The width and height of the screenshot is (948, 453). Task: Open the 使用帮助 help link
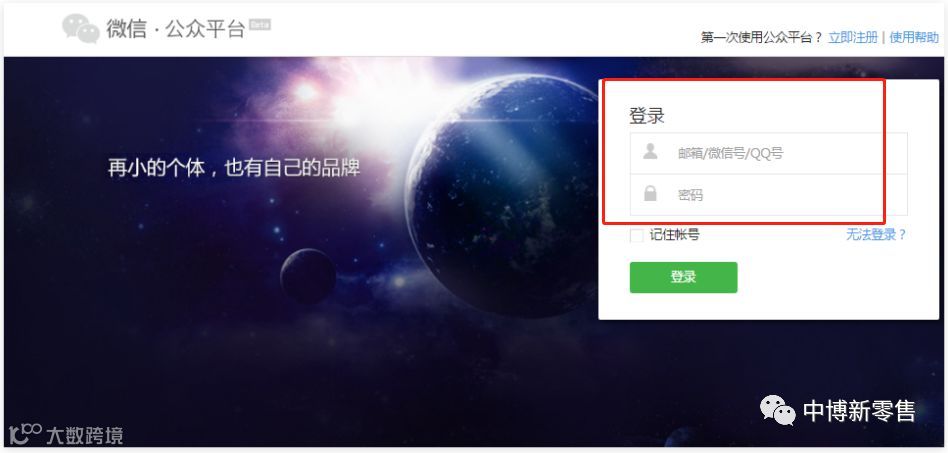pos(914,37)
